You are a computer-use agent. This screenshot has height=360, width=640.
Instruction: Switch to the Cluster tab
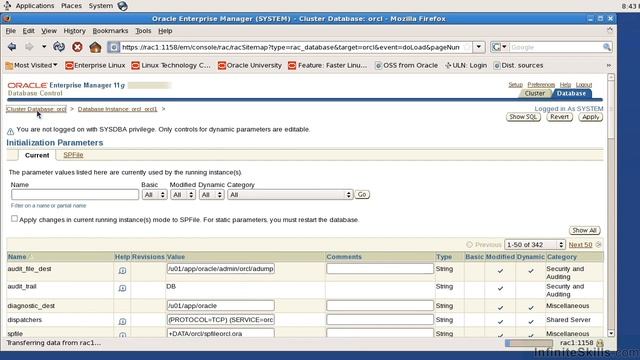(534, 93)
